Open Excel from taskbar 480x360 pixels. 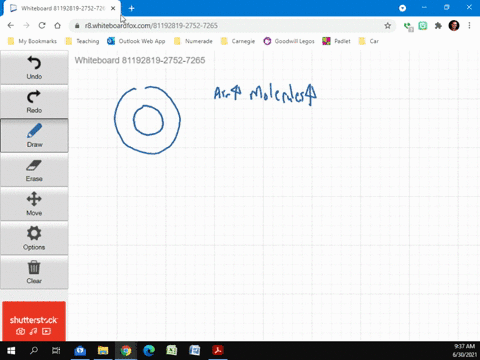coord(172,351)
